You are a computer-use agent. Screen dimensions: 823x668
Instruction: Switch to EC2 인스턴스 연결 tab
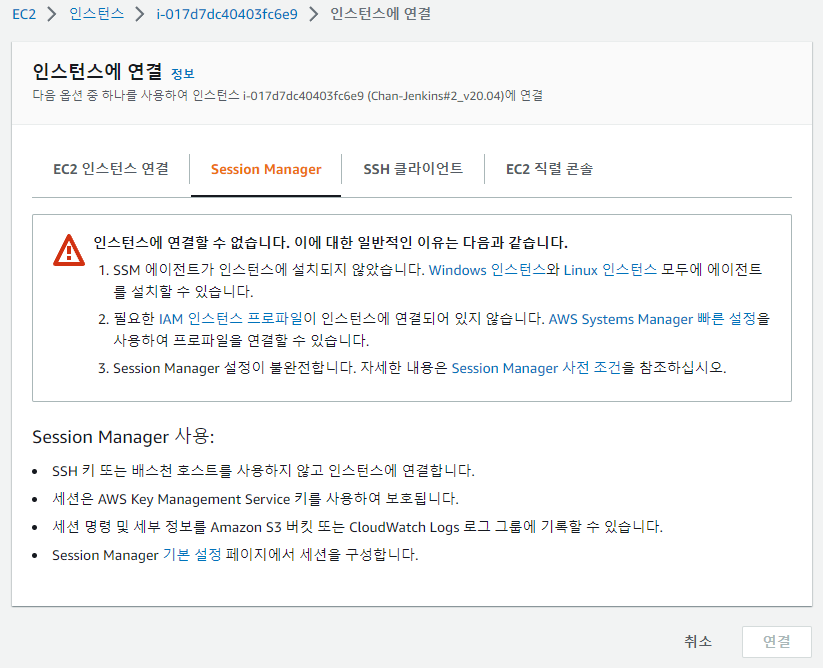111,169
